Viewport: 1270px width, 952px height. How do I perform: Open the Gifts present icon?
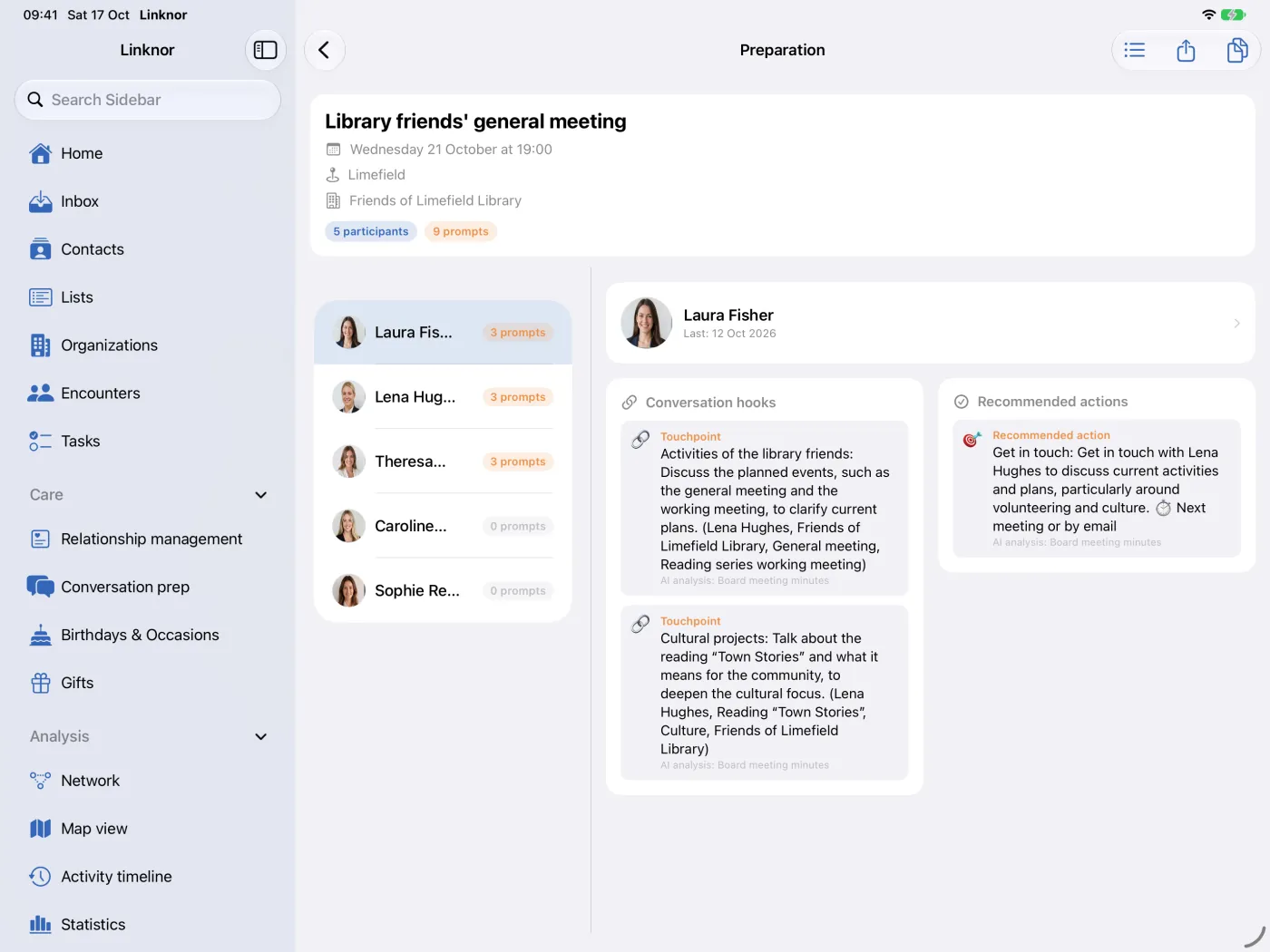pos(41,684)
